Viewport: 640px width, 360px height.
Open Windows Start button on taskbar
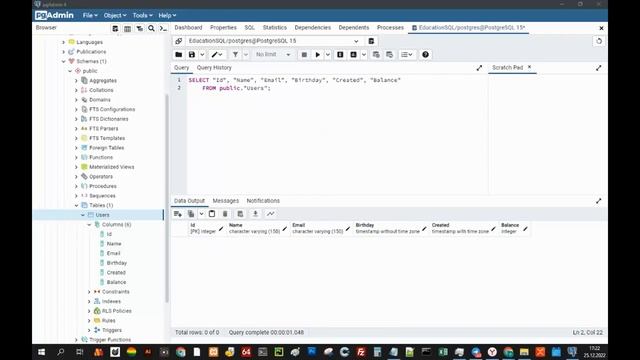point(41,352)
